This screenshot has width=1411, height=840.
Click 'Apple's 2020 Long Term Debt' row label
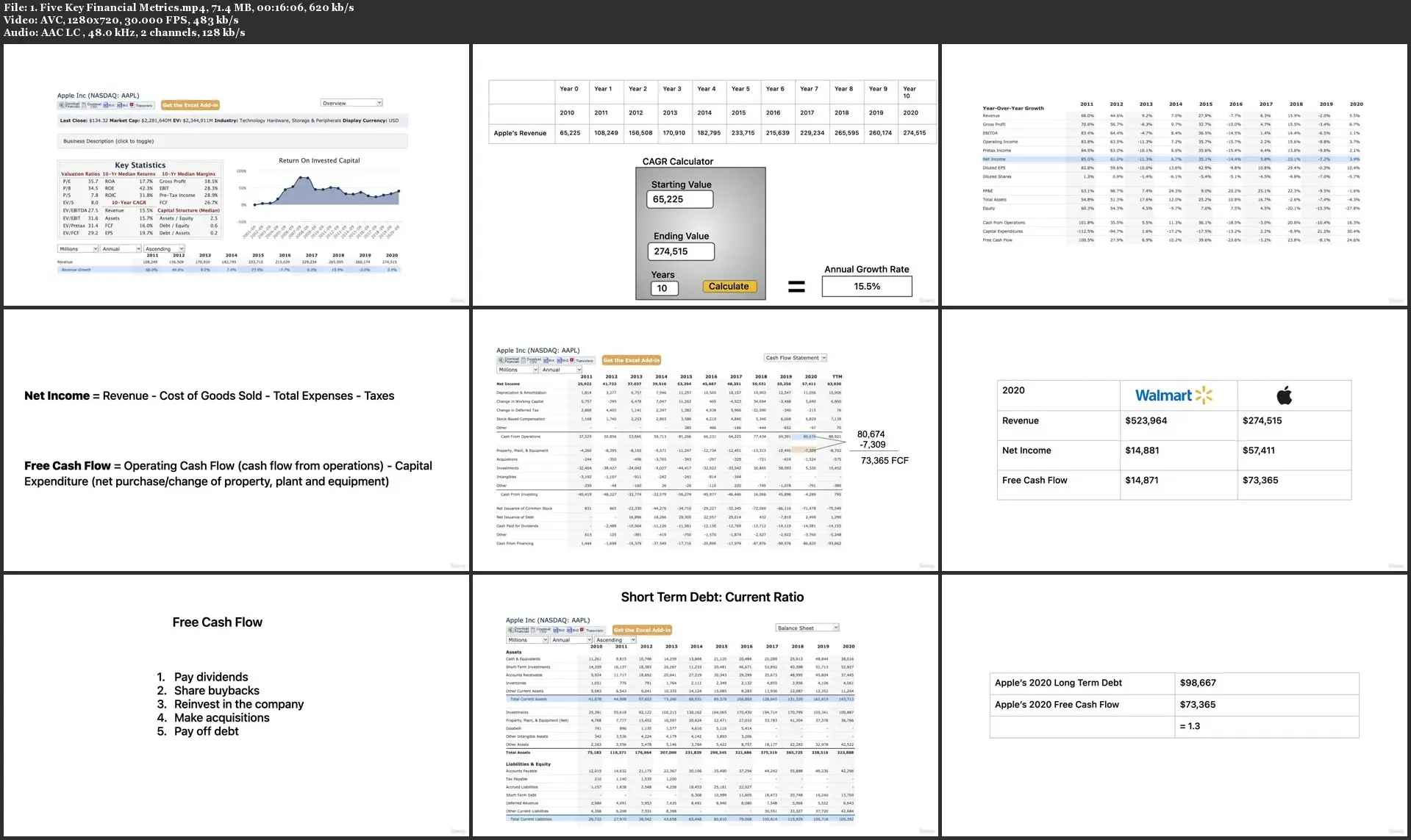pyautogui.click(x=1058, y=683)
